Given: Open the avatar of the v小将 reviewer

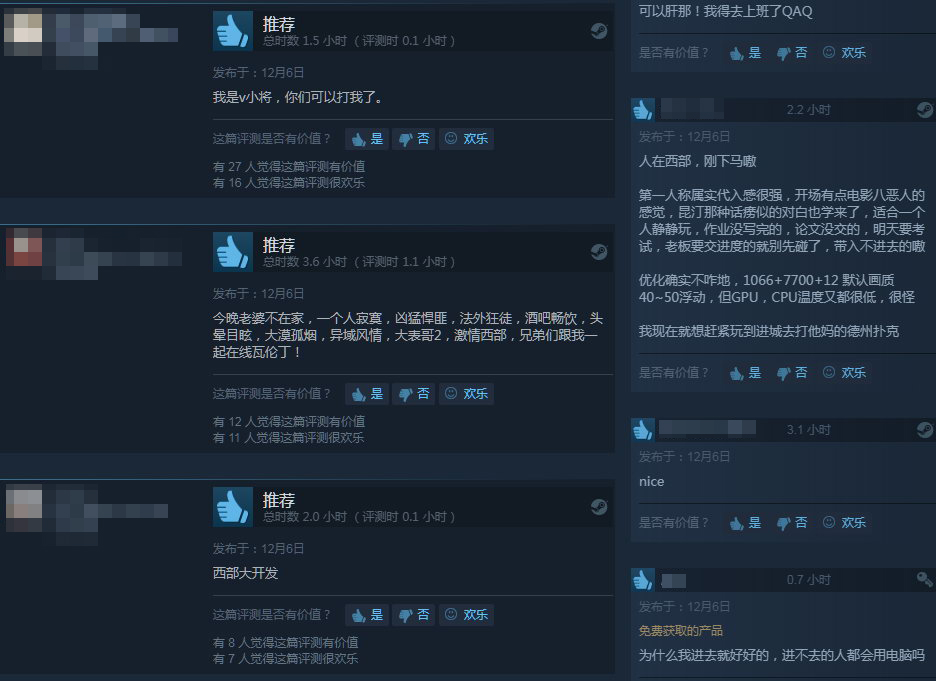Looking at the screenshot, I should click(24, 32).
